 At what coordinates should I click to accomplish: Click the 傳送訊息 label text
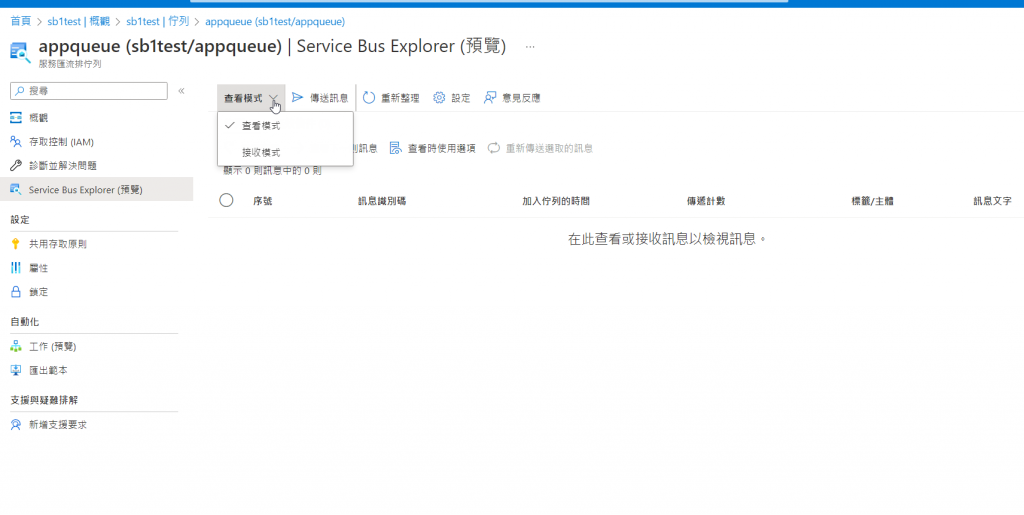click(x=329, y=98)
